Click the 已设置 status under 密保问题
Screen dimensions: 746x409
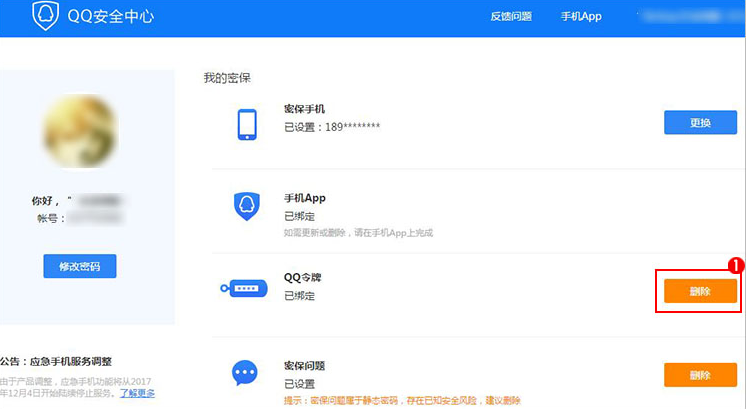click(299, 384)
